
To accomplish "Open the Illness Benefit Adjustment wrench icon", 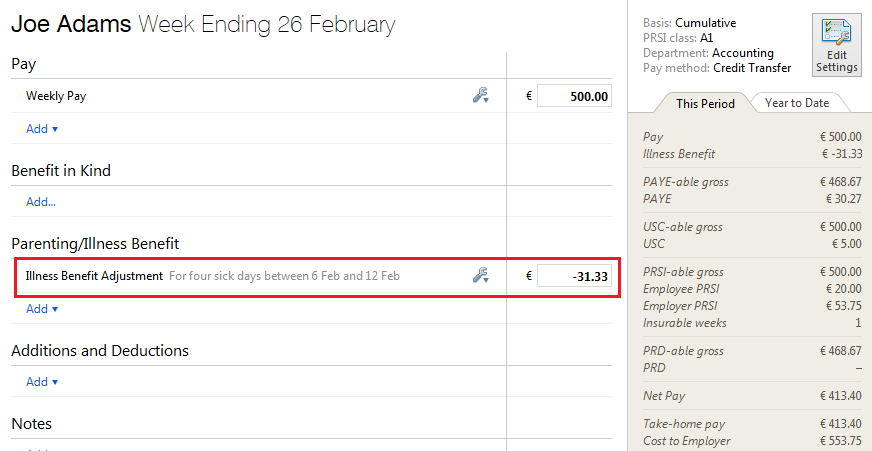I will coord(480,275).
